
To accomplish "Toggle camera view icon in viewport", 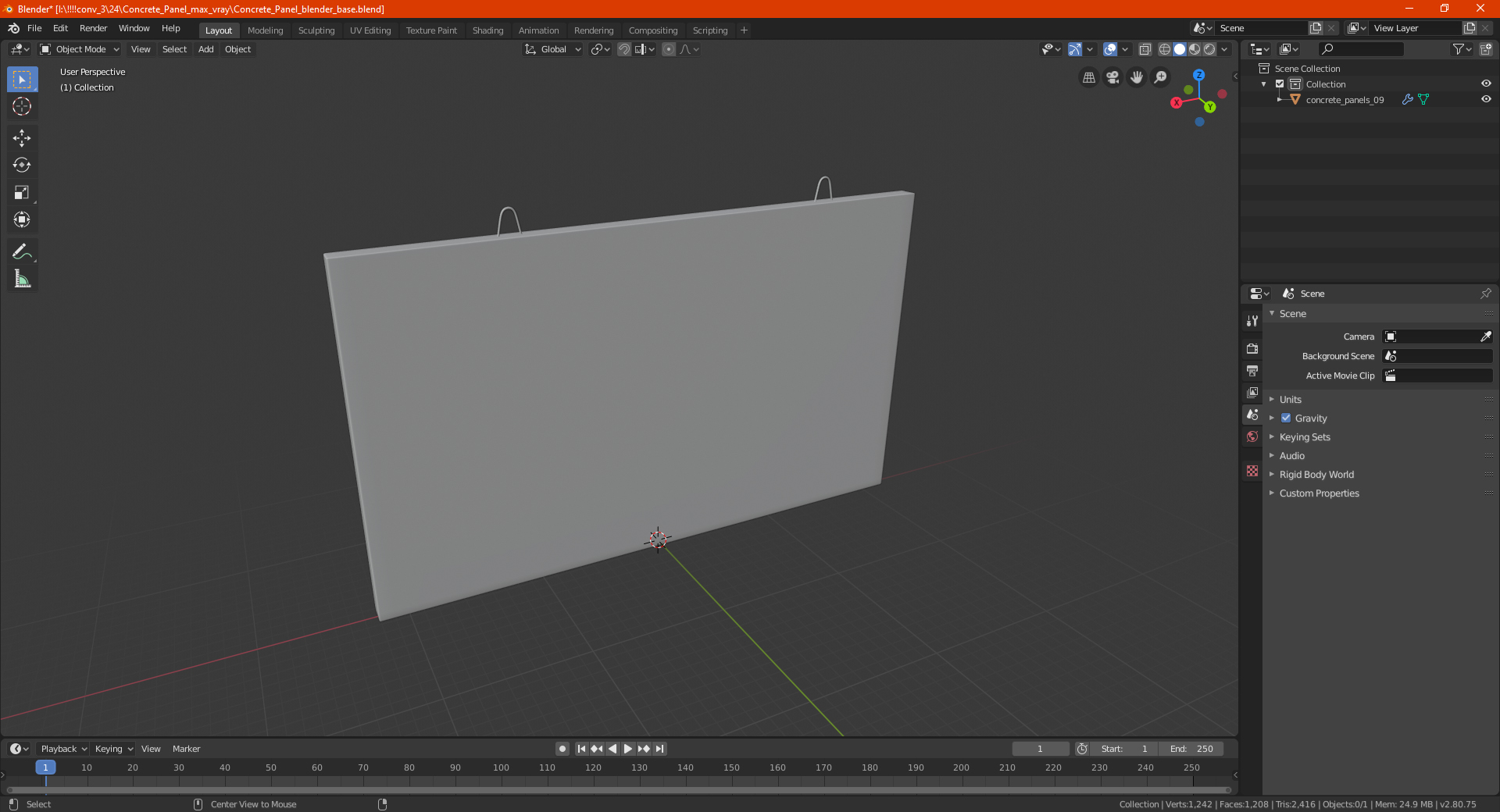I will (1112, 77).
